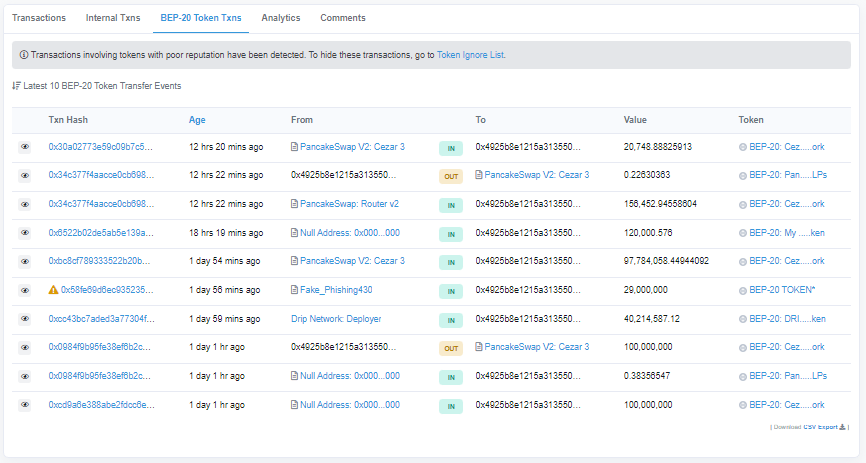This screenshot has height=463, width=866.
Task: Sort by the Age column header
Action: [197, 120]
